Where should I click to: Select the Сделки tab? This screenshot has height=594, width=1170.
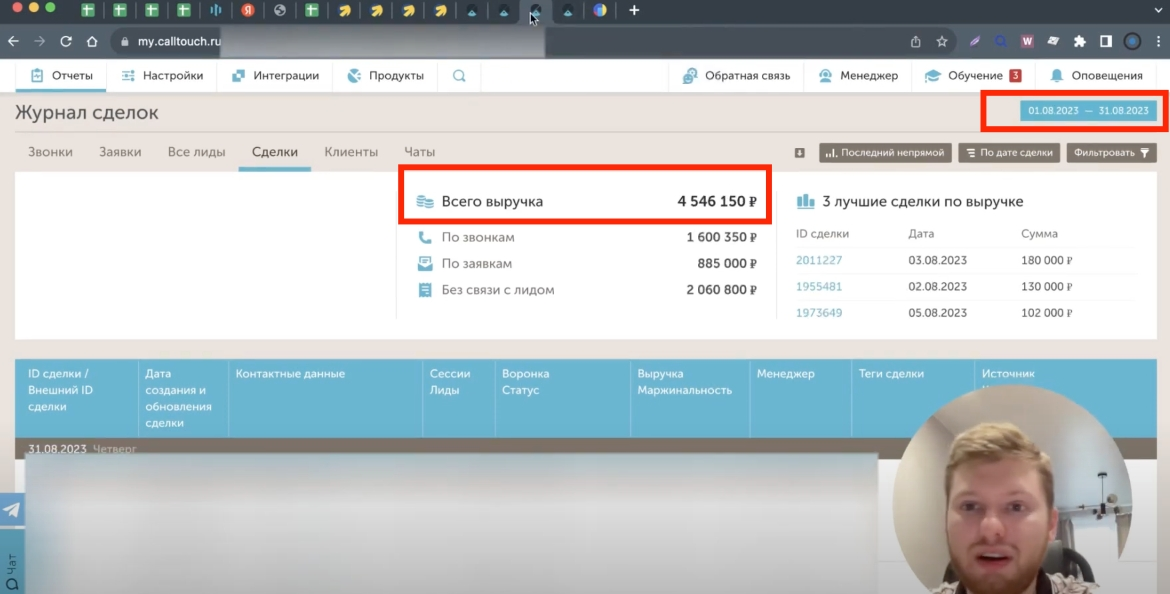tap(275, 151)
